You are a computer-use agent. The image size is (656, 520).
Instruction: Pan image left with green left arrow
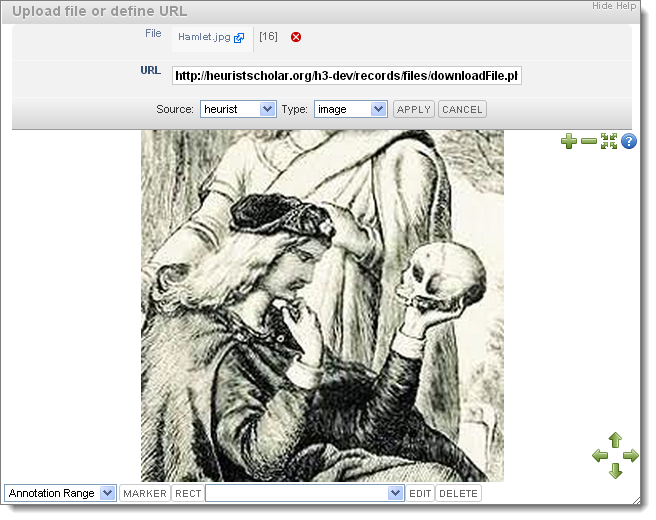(x=600, y=455)
